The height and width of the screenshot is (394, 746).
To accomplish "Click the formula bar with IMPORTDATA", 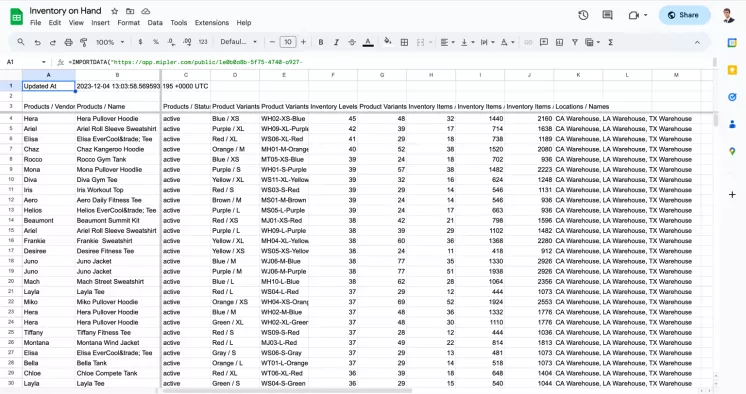I will (x=389, y=62).
